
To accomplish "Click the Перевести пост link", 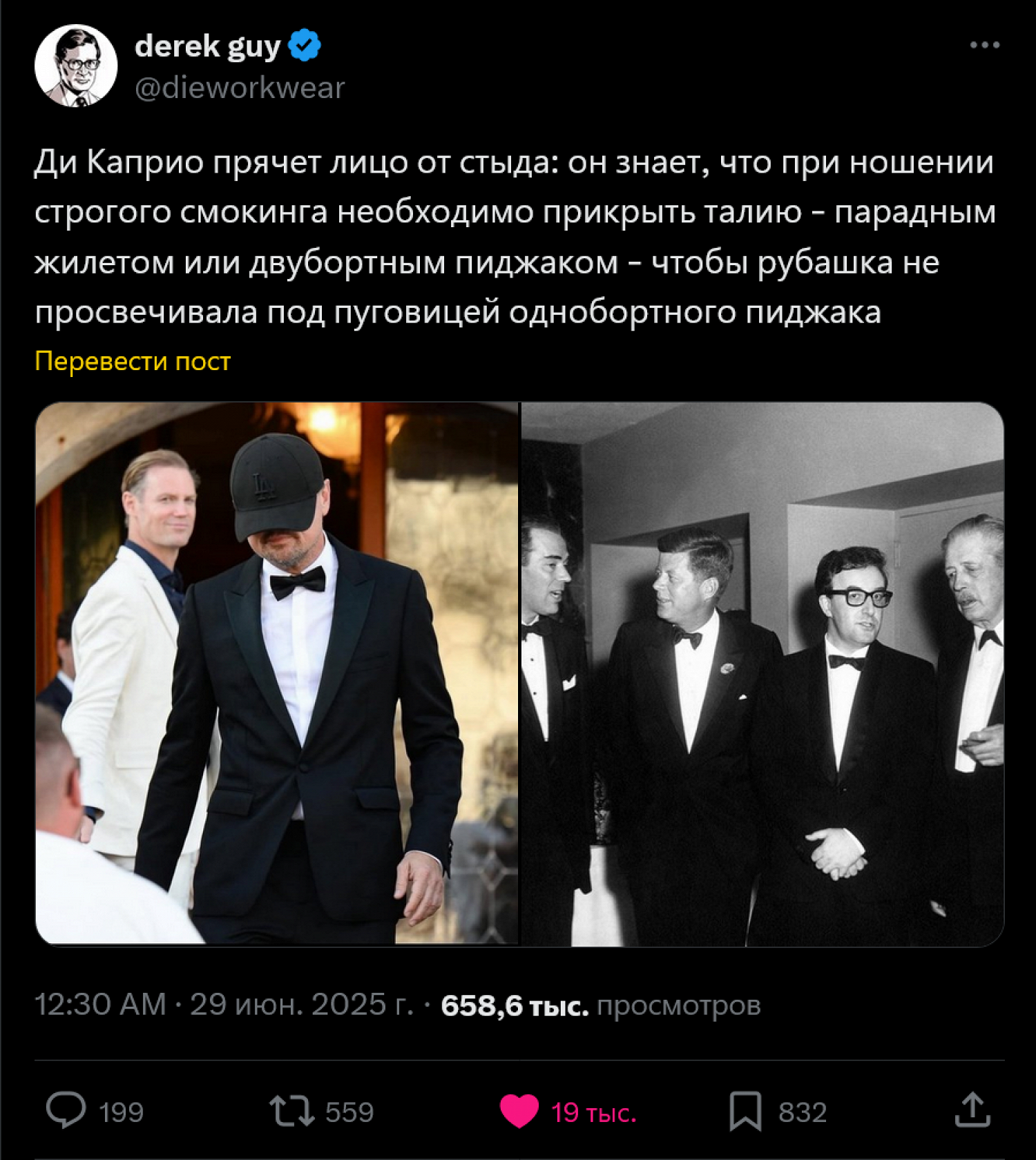I will pyautogui.click(x=133, y=361).
